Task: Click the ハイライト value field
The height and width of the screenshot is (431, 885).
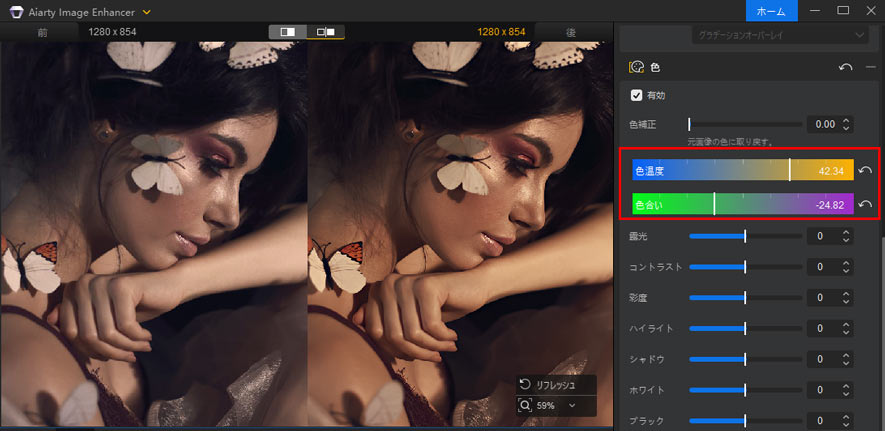Action: tap(823, 328)
